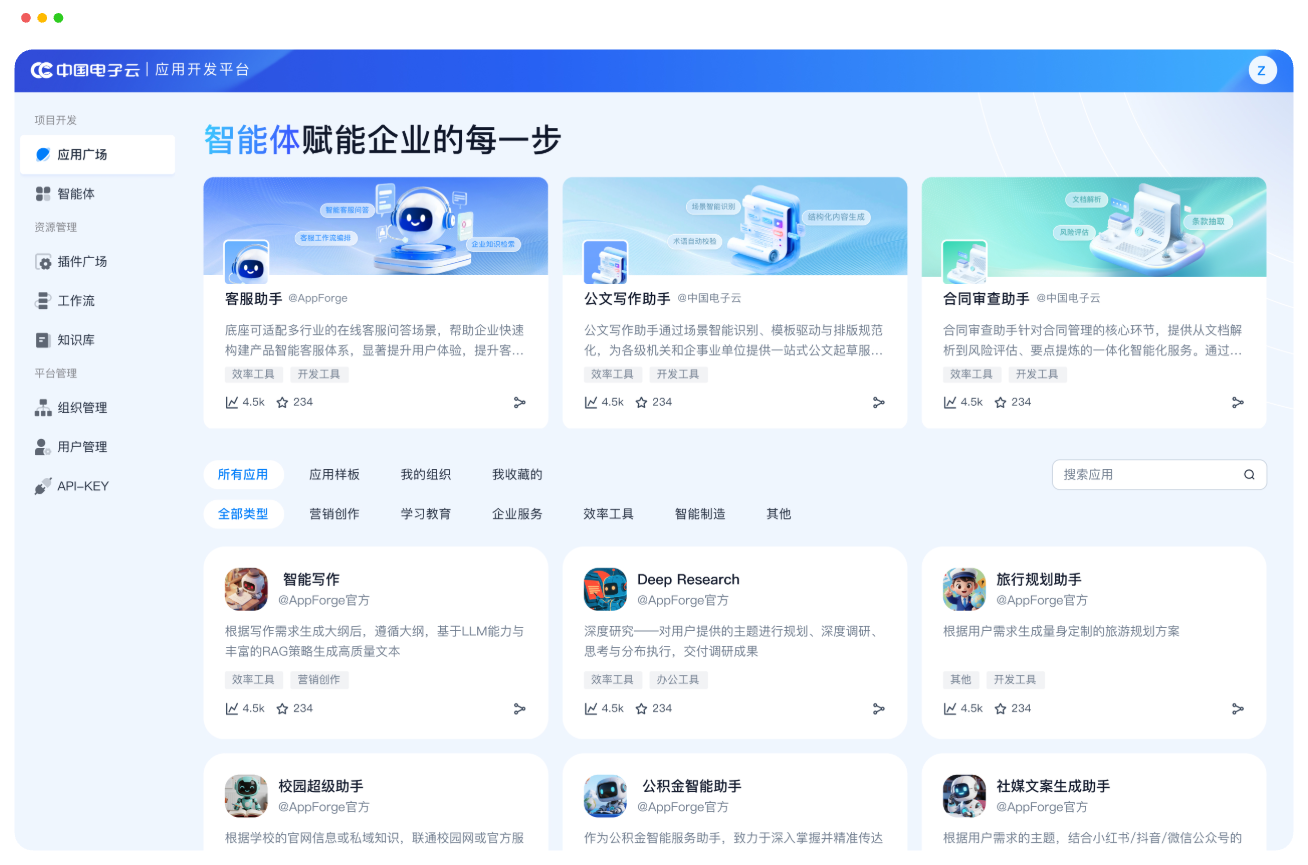Open the API-KEY page
The width and height of the screenshot is (1308, 865).
point(82,486)
